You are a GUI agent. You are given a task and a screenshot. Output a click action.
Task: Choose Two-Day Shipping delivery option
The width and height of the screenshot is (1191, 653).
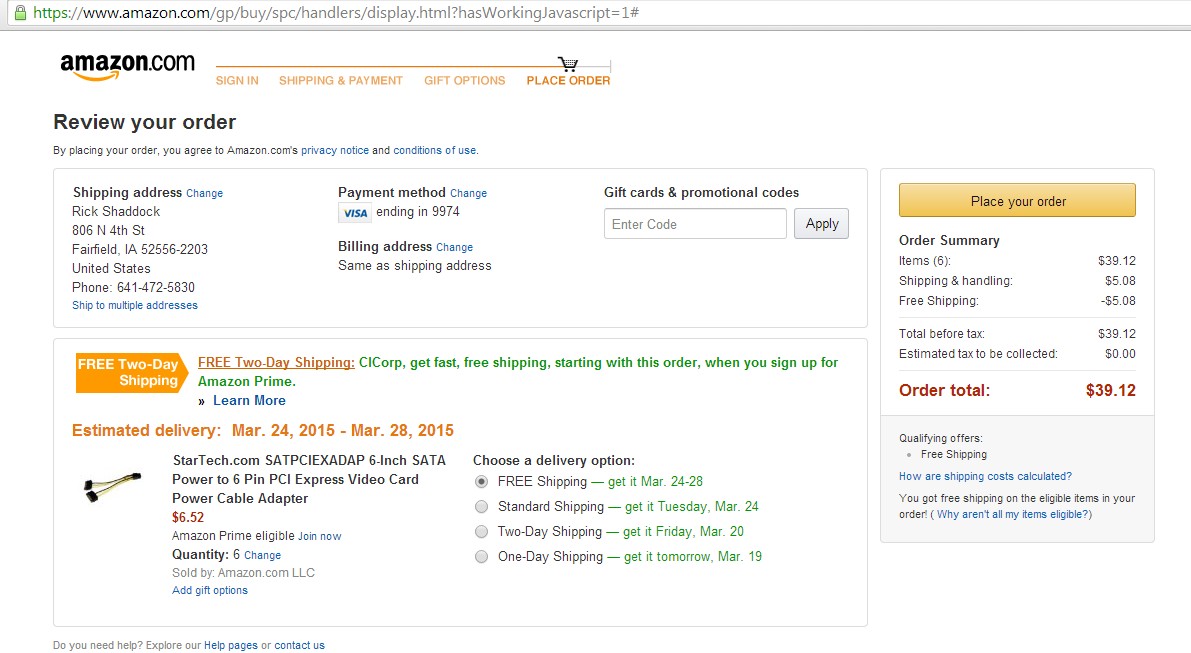point(482,532)
